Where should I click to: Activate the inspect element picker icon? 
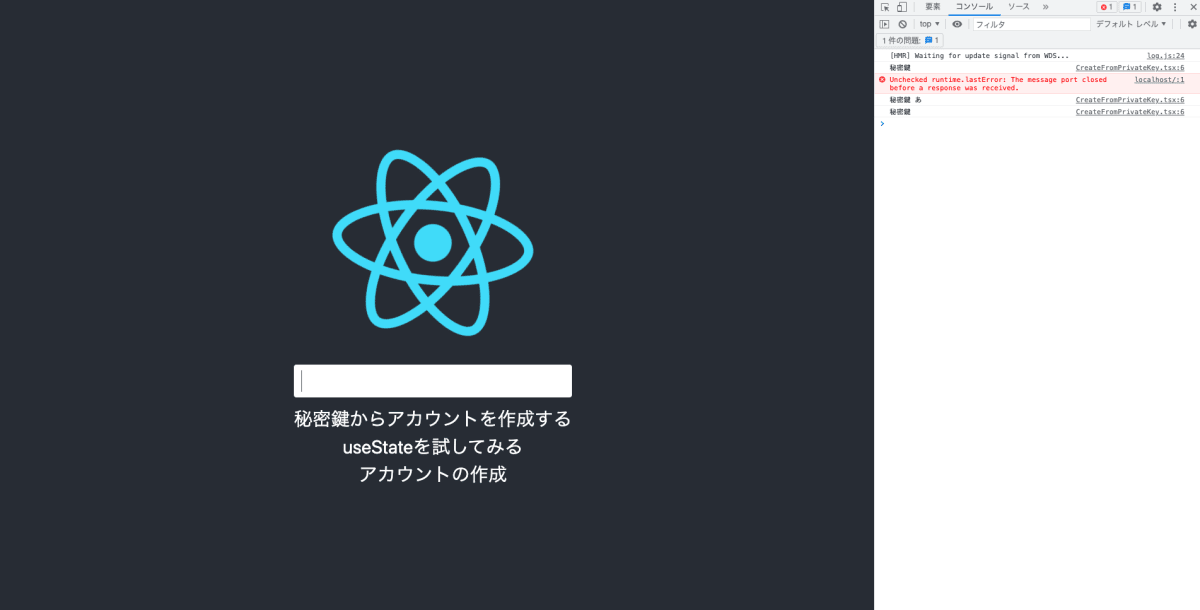(x=885, y=7)
